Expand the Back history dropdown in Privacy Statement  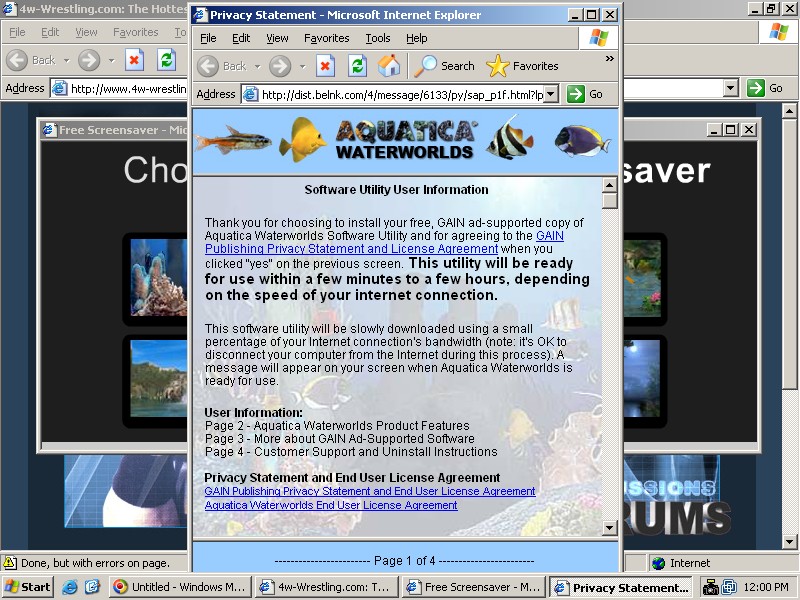(x=258, y=66)
